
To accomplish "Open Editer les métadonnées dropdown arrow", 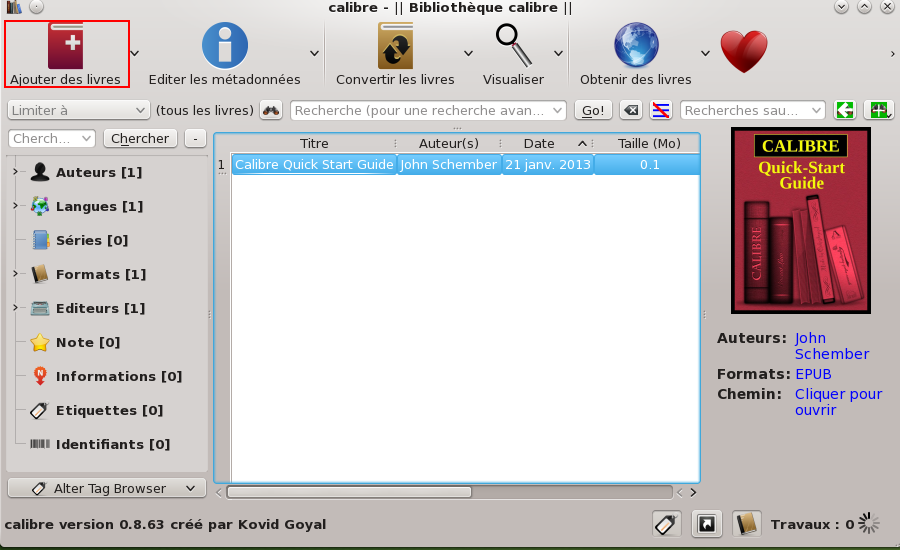I will pyautogui.click(x=315, y=53).
